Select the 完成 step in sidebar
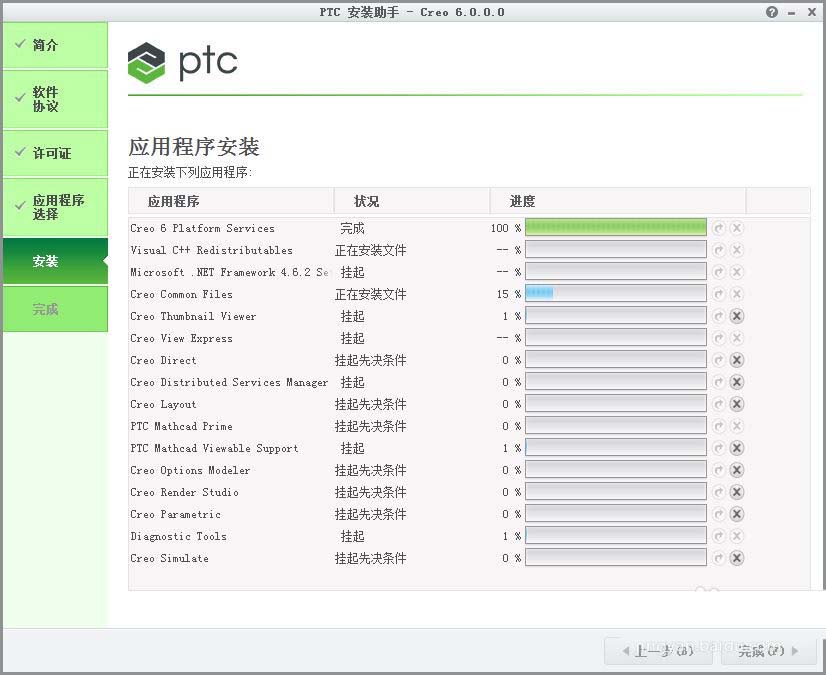Image resolution: width=826 pixels, height=675 pixels. click(55, 309)
